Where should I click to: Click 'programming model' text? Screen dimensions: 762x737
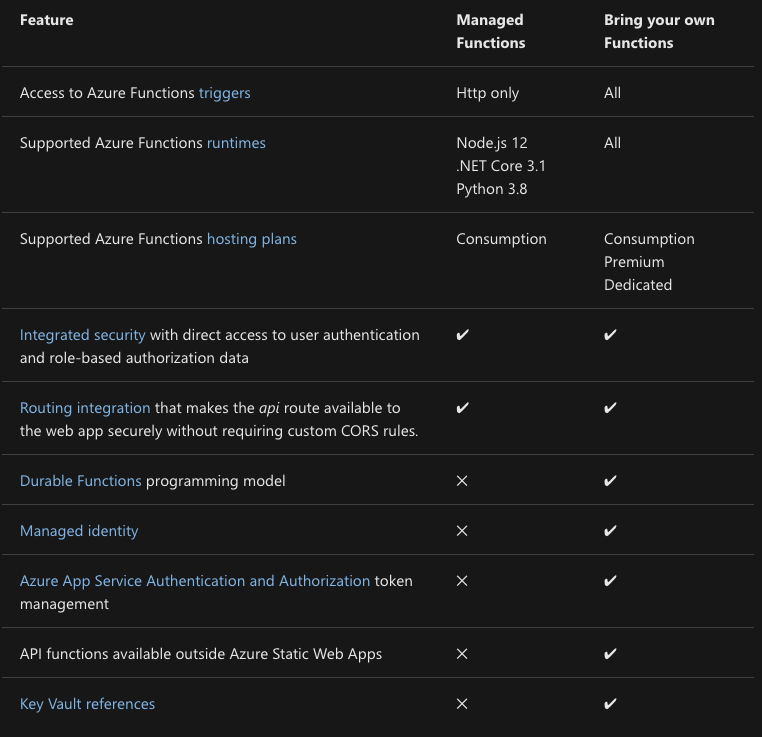pyautogui.click(x=216, y=481)
